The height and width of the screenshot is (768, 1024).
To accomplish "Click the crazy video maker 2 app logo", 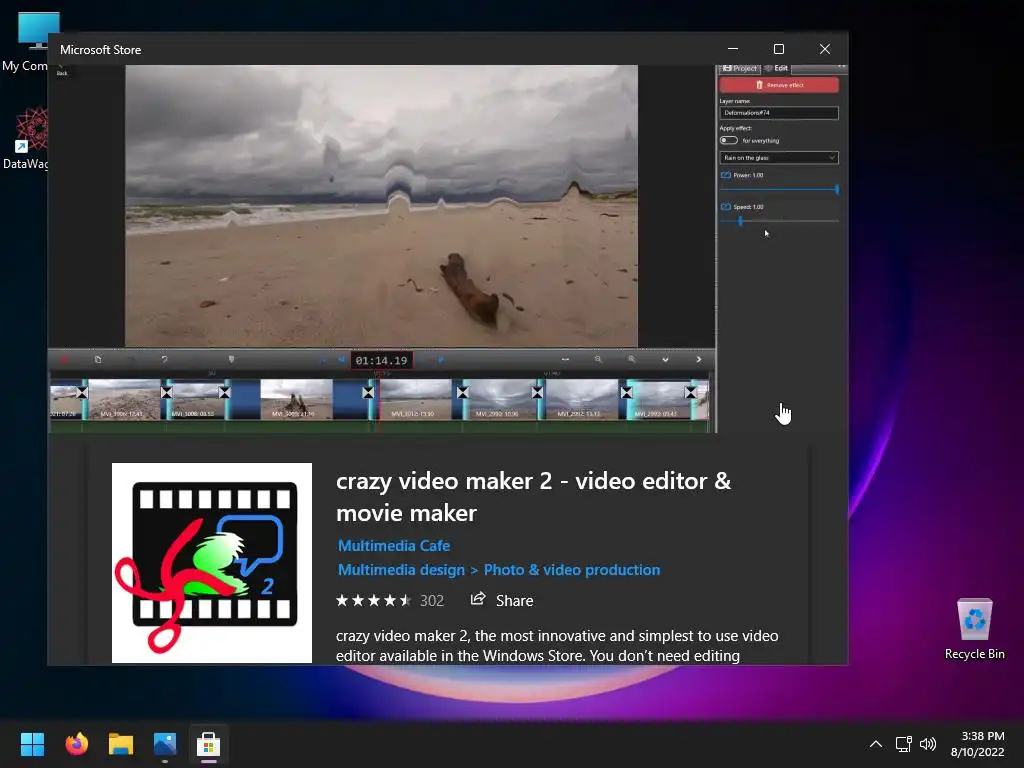I will pyautogui.click(x=212, y=563).
